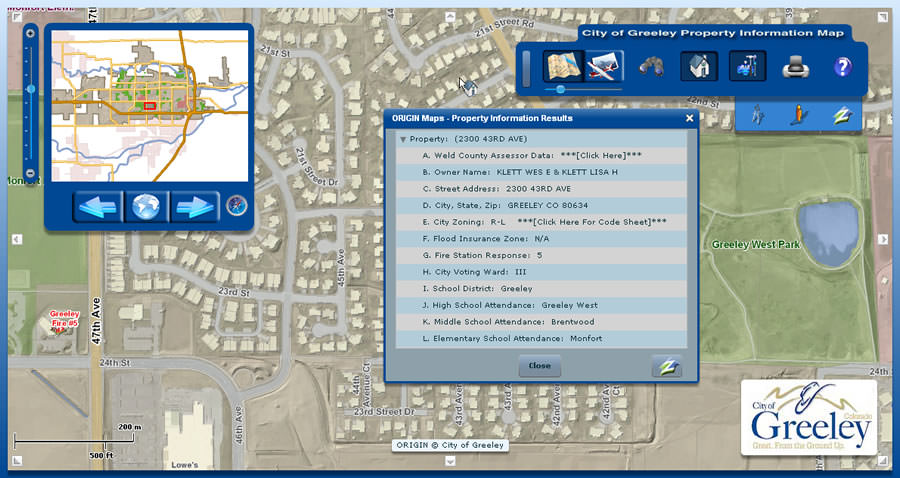Go to next map extent arrow
The width and height of the screenshot is (900, 478).
click(195, 207)
